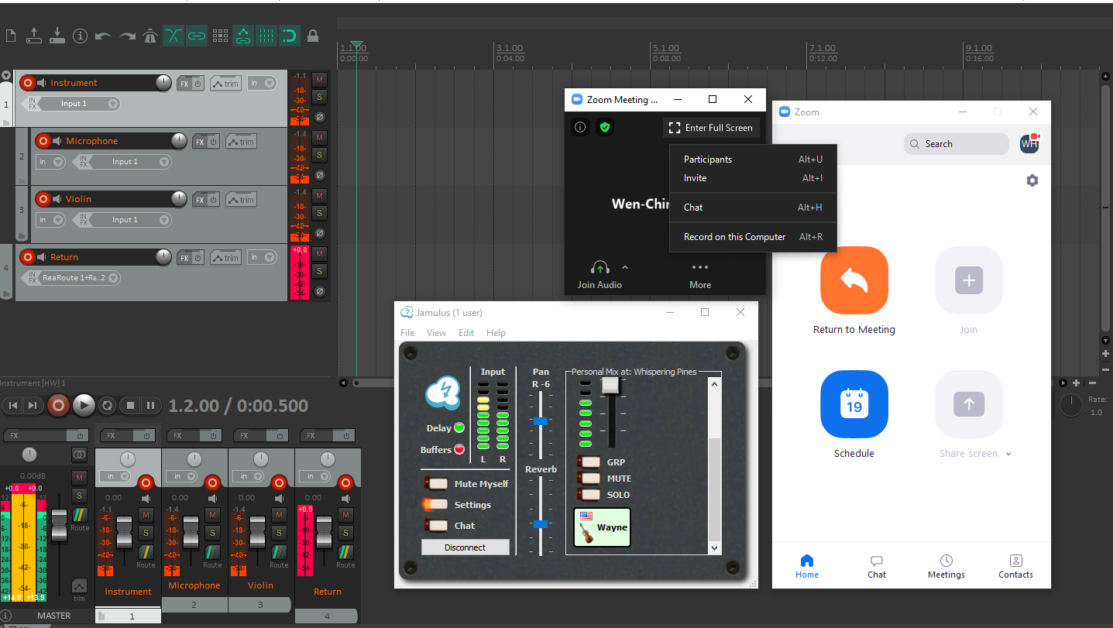
Task: Click the Search field in Zoom
Action: coord(955,144)
